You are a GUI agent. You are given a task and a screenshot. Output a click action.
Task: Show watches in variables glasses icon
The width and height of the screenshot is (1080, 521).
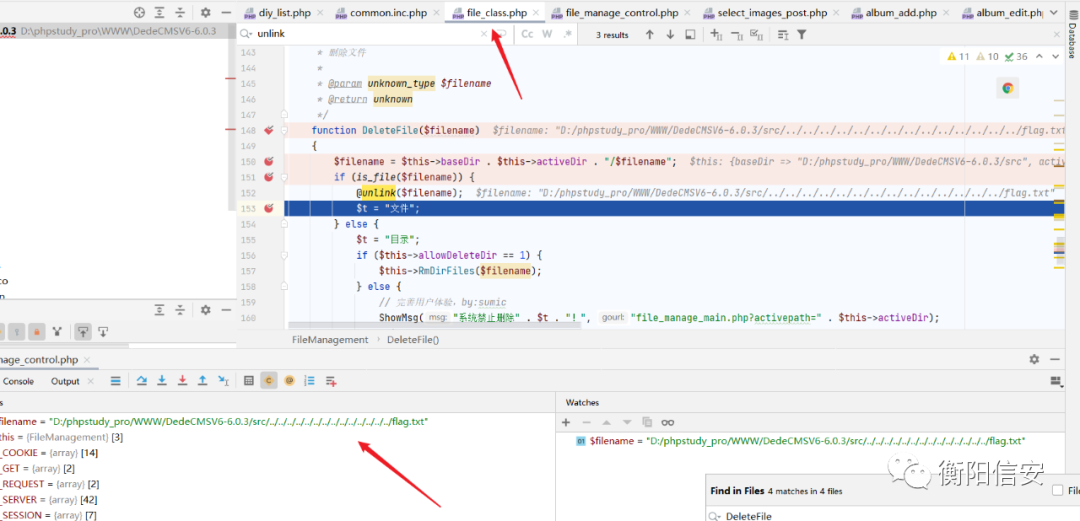click(667, 422)
